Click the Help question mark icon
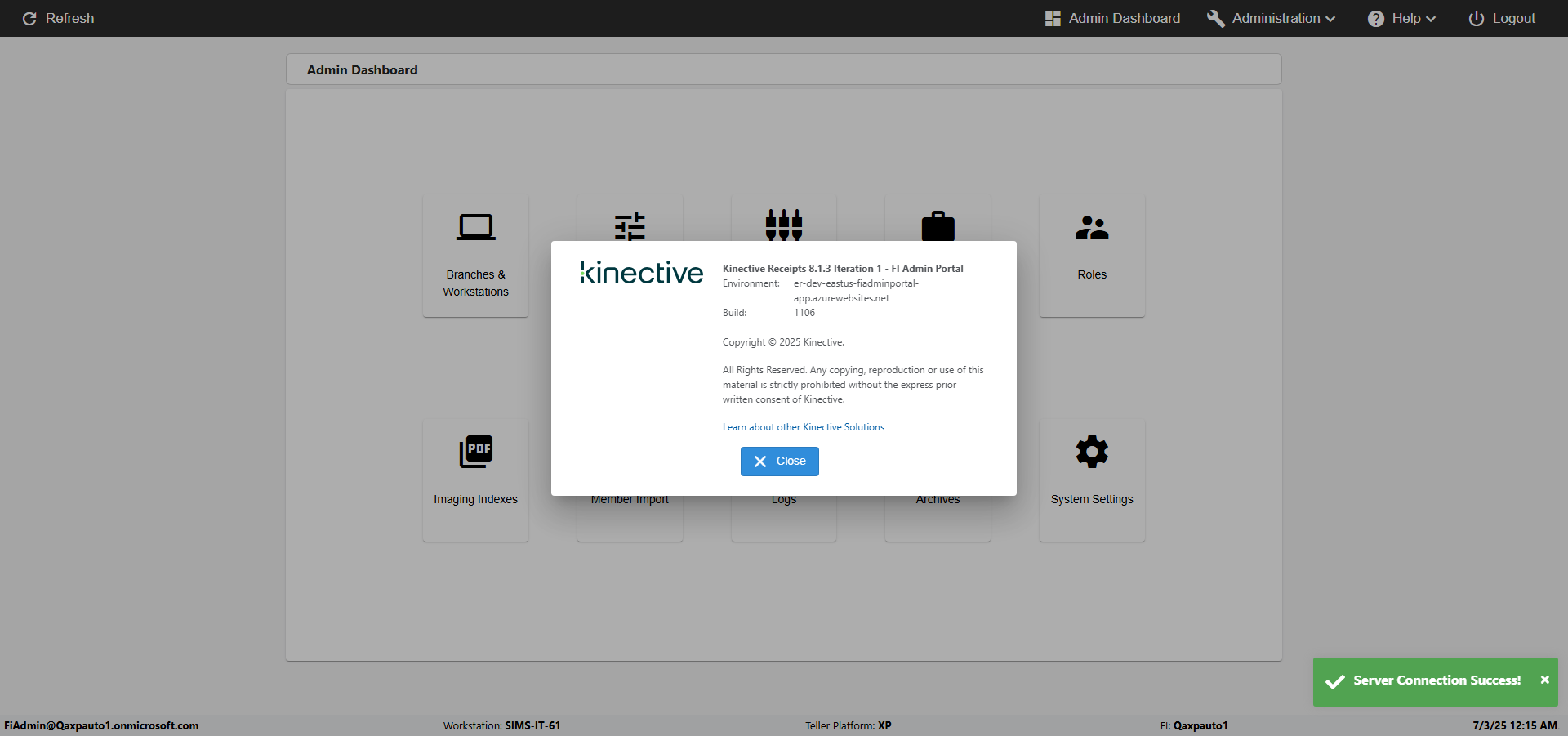1568x736 pixels. (x=1376, y=19)
